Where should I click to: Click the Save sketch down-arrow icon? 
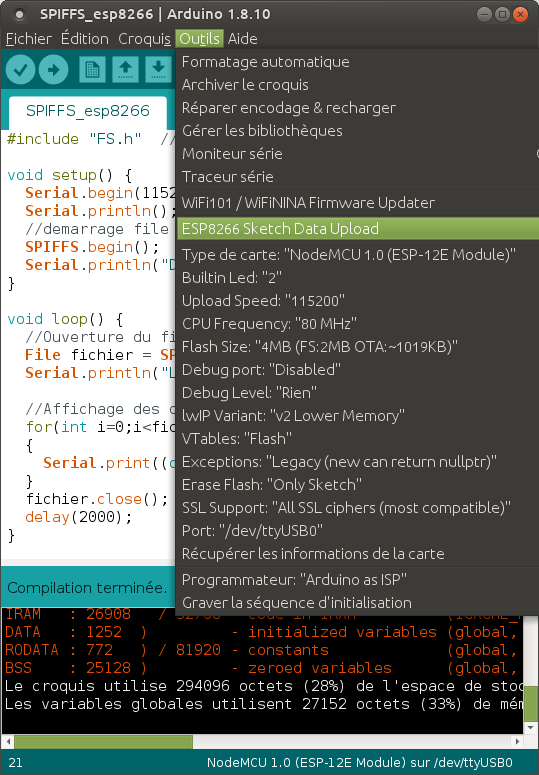click(158, 69)
